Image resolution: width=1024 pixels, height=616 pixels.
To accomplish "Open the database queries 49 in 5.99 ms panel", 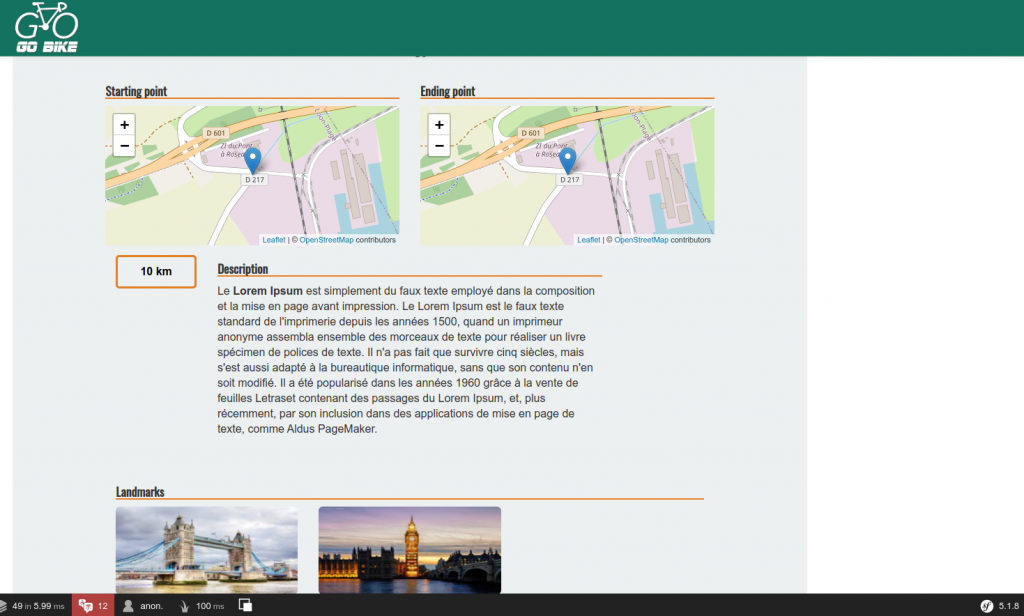I will coord(34,605).
